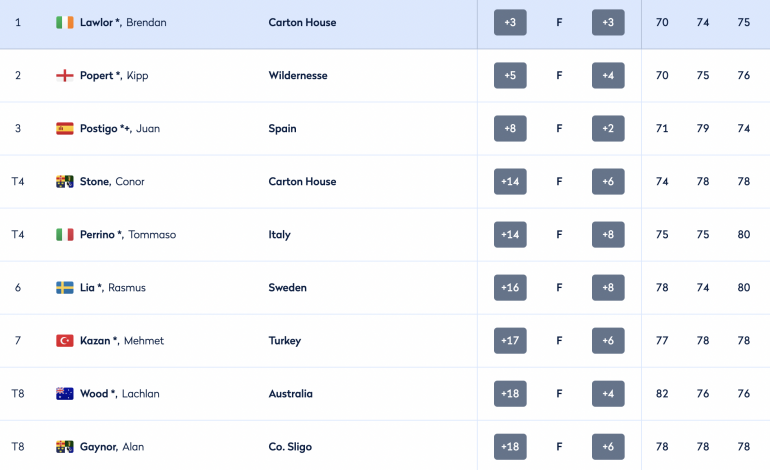The image size is (770, 470).
Task: Click Wilderness club name for Popert
Action: [x=298, y=76]
